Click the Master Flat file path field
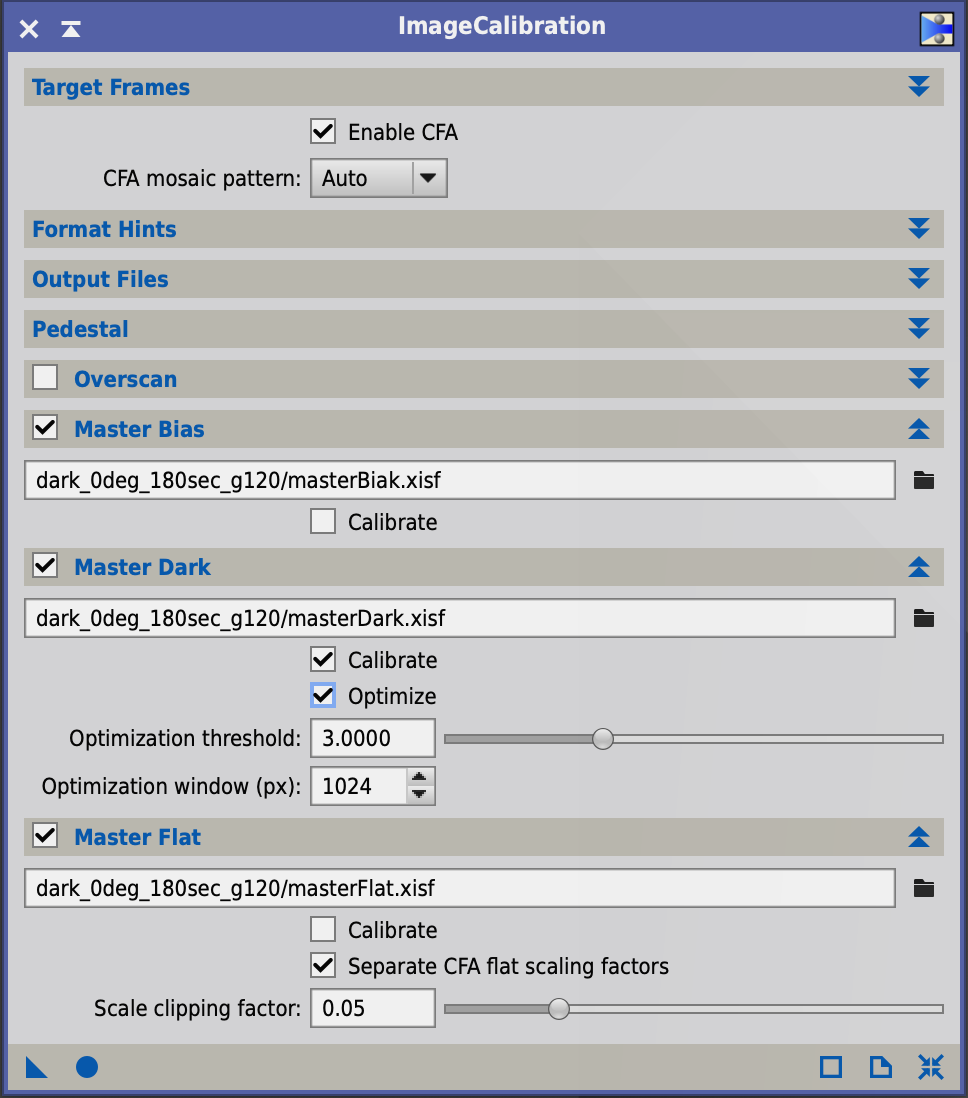Screen dimensions: 968x1098 pyautogui.click(x=459, y=889)
